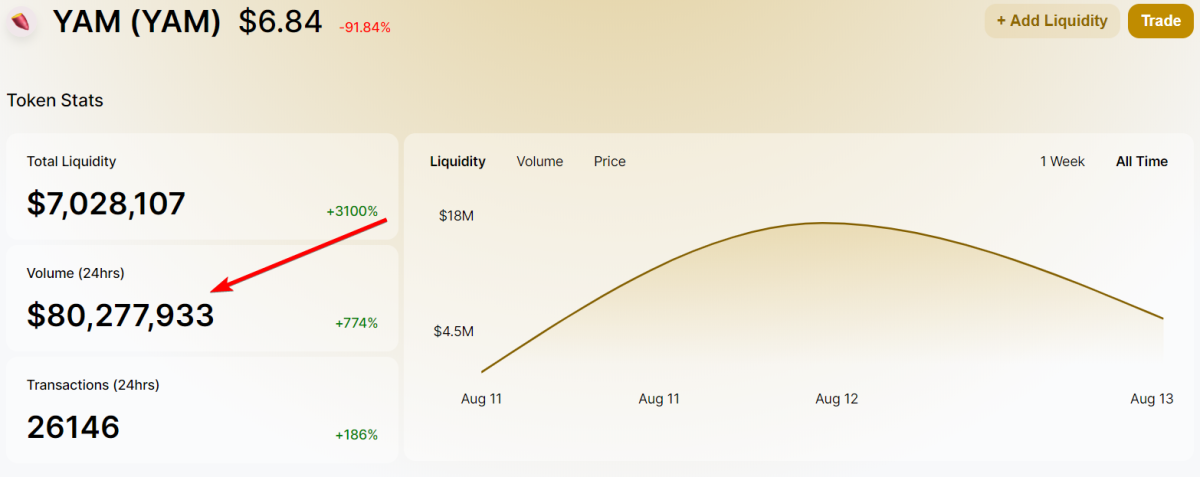Click the YAM token logo icon
The height and width of the screenshot is (477, 1200).
[x=21, y=21]
